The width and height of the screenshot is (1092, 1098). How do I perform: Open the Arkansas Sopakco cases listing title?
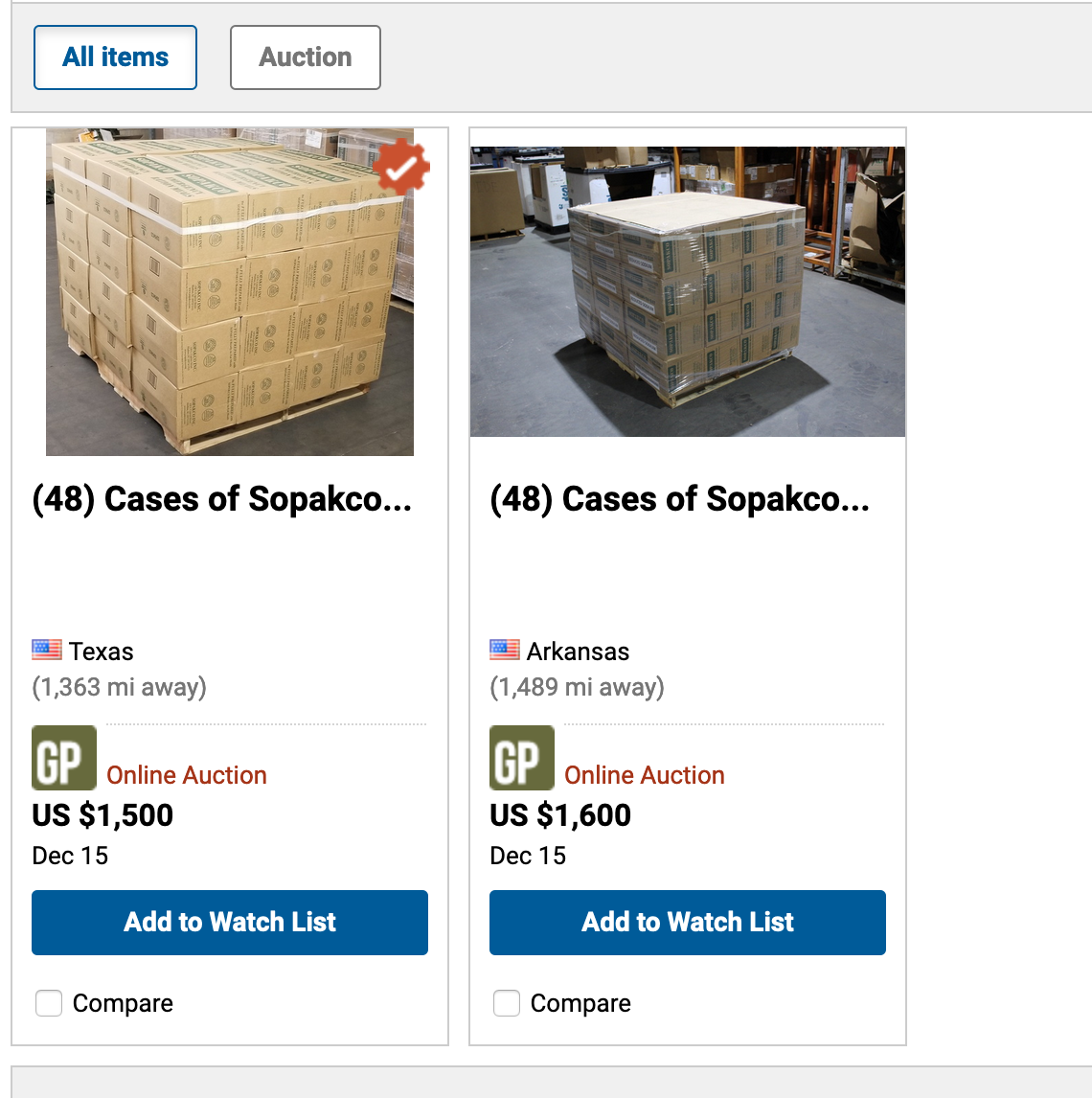[680, 499]
